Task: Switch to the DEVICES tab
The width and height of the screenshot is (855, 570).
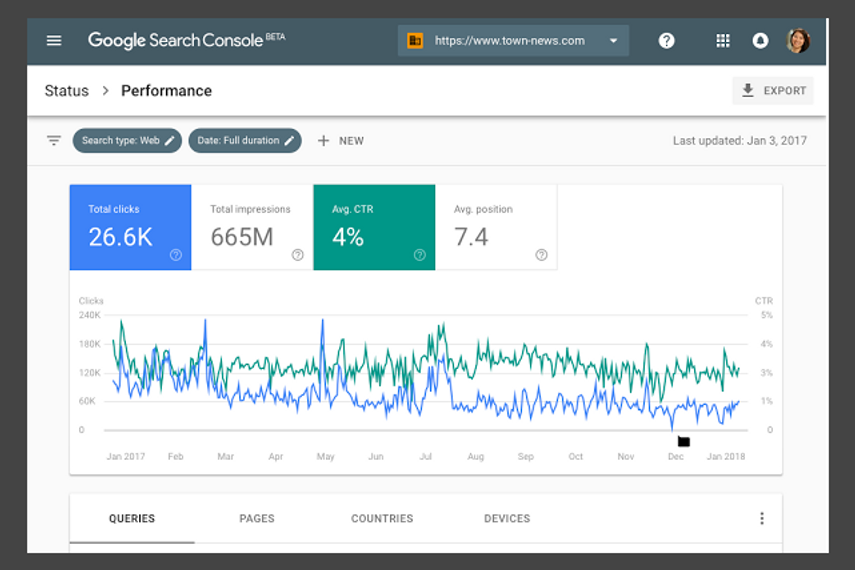Action: [x=507, y=519]
